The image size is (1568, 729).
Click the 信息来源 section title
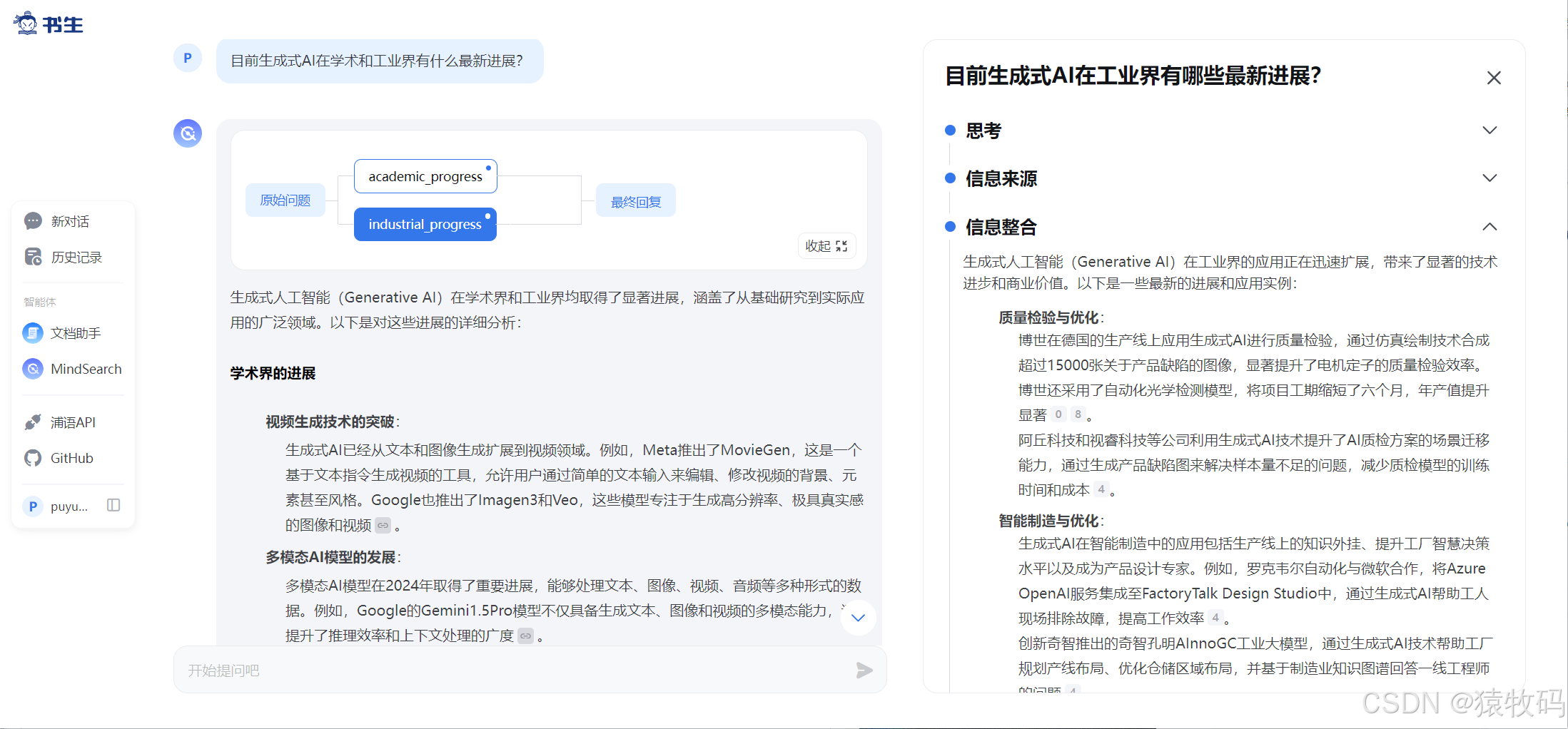tap(1001, 178)
